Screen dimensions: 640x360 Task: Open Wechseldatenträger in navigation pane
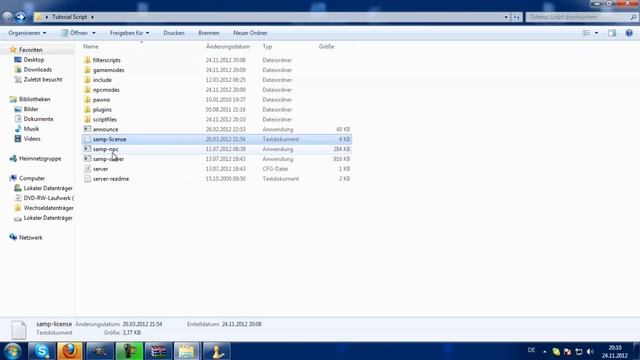click(x=49, y=208)
